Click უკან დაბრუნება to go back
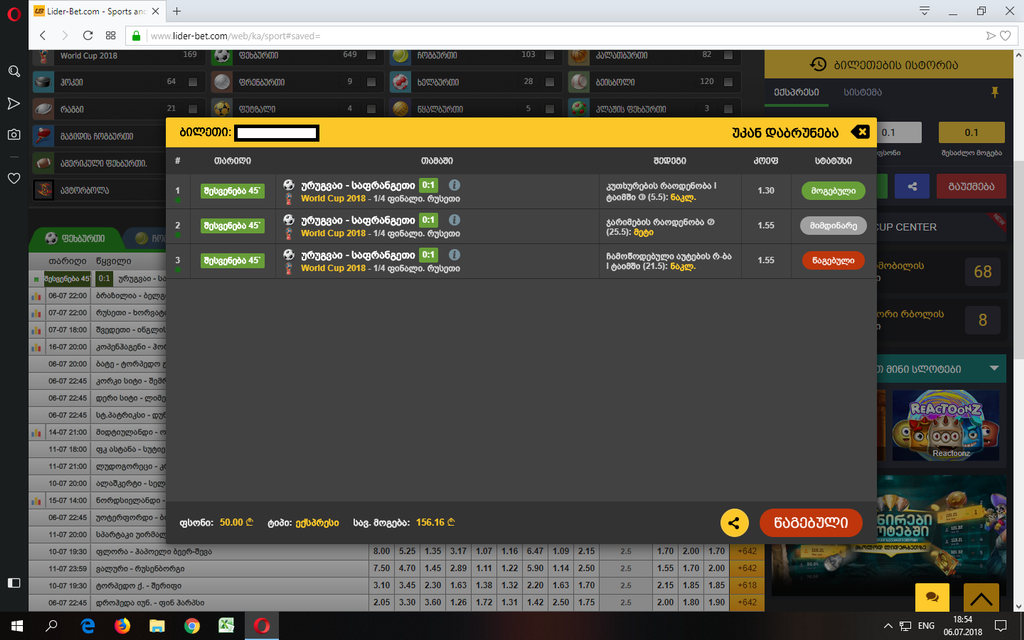The width and height of the screenshot is (1024, 640). (786, 133)
